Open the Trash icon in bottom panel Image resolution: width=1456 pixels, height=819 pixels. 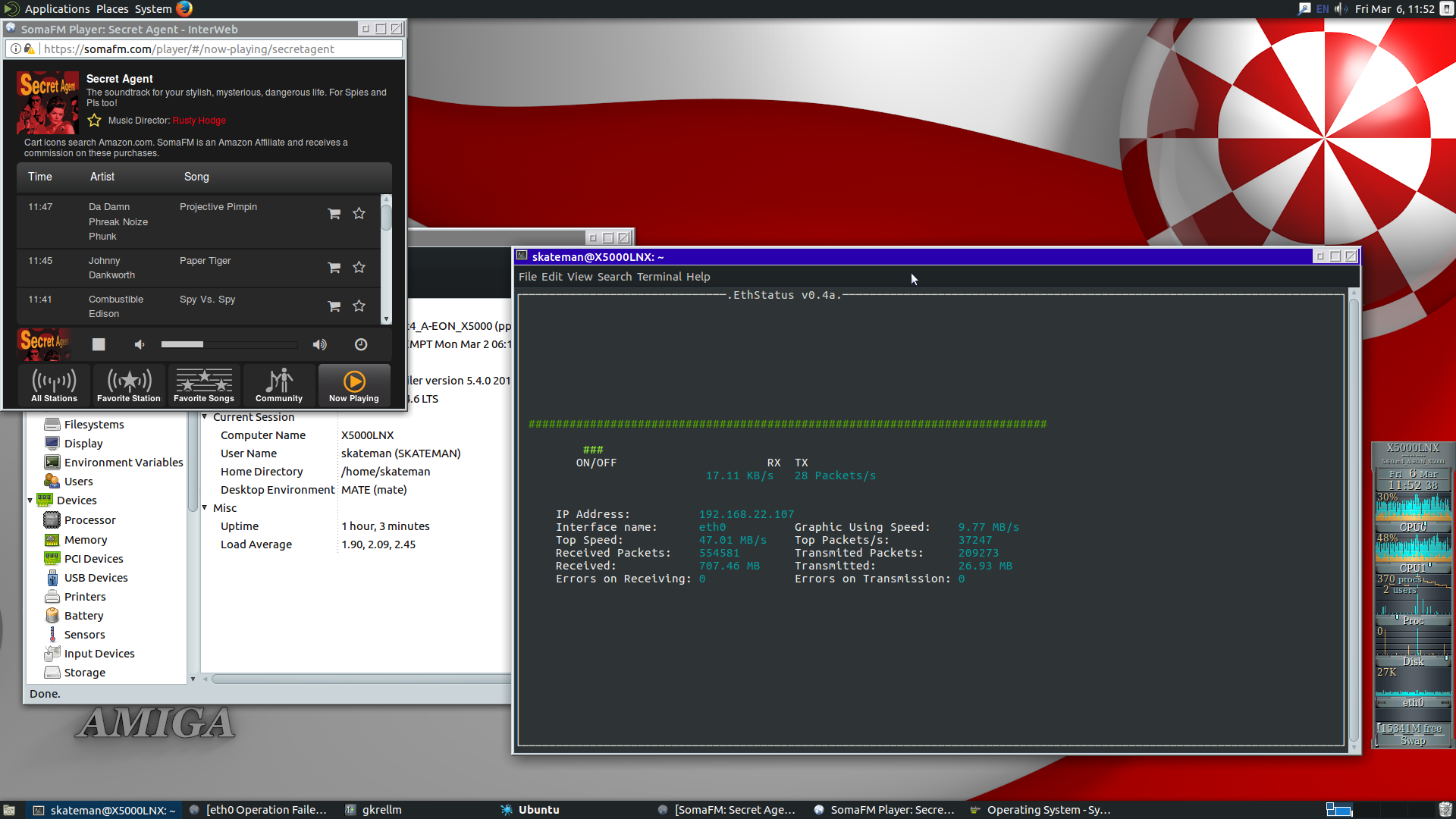point(1445,810)
